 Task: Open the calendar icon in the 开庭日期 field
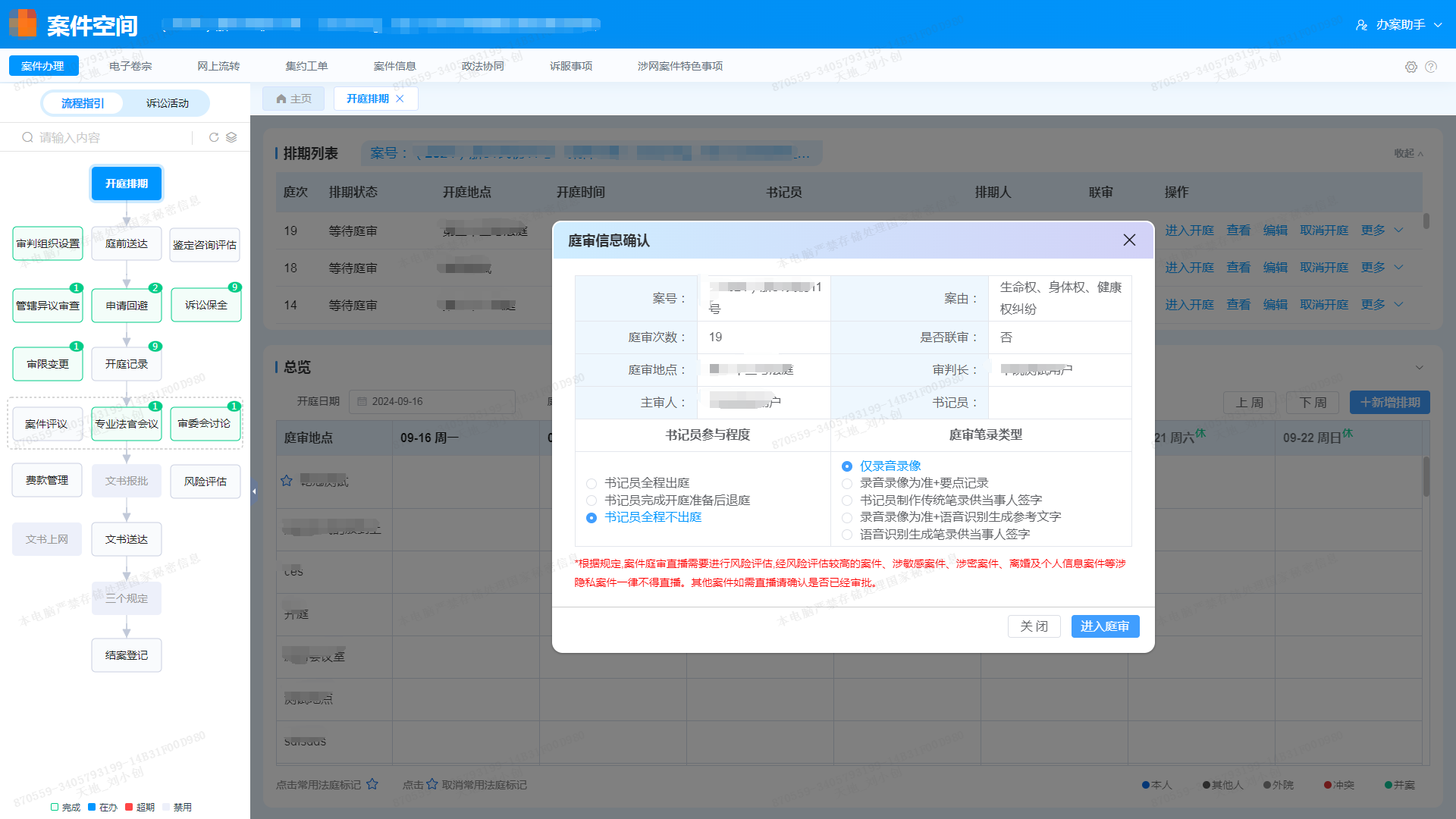pyautogui.click(x=362, y=401)
